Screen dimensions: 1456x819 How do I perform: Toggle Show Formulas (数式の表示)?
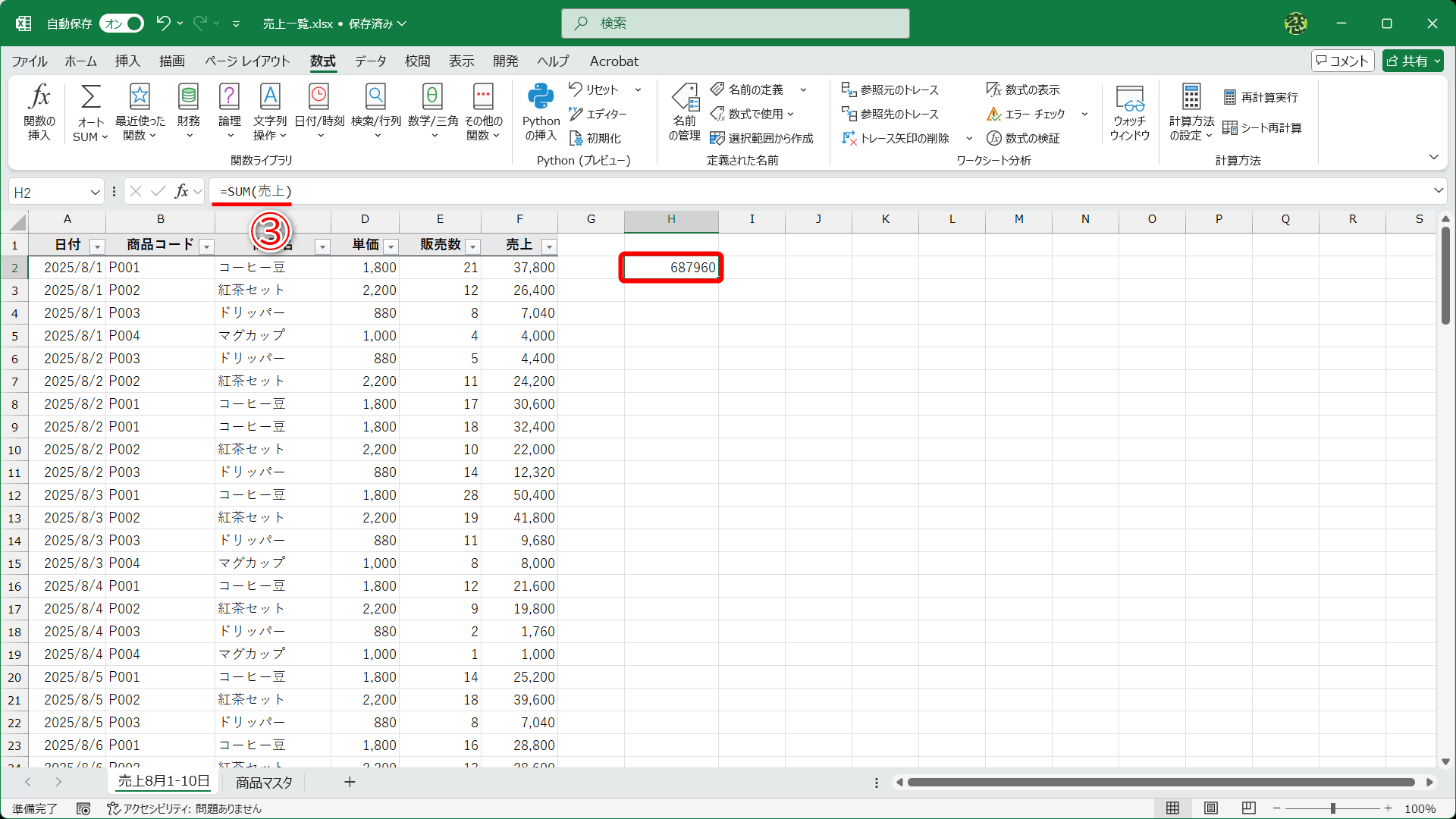1023,89
